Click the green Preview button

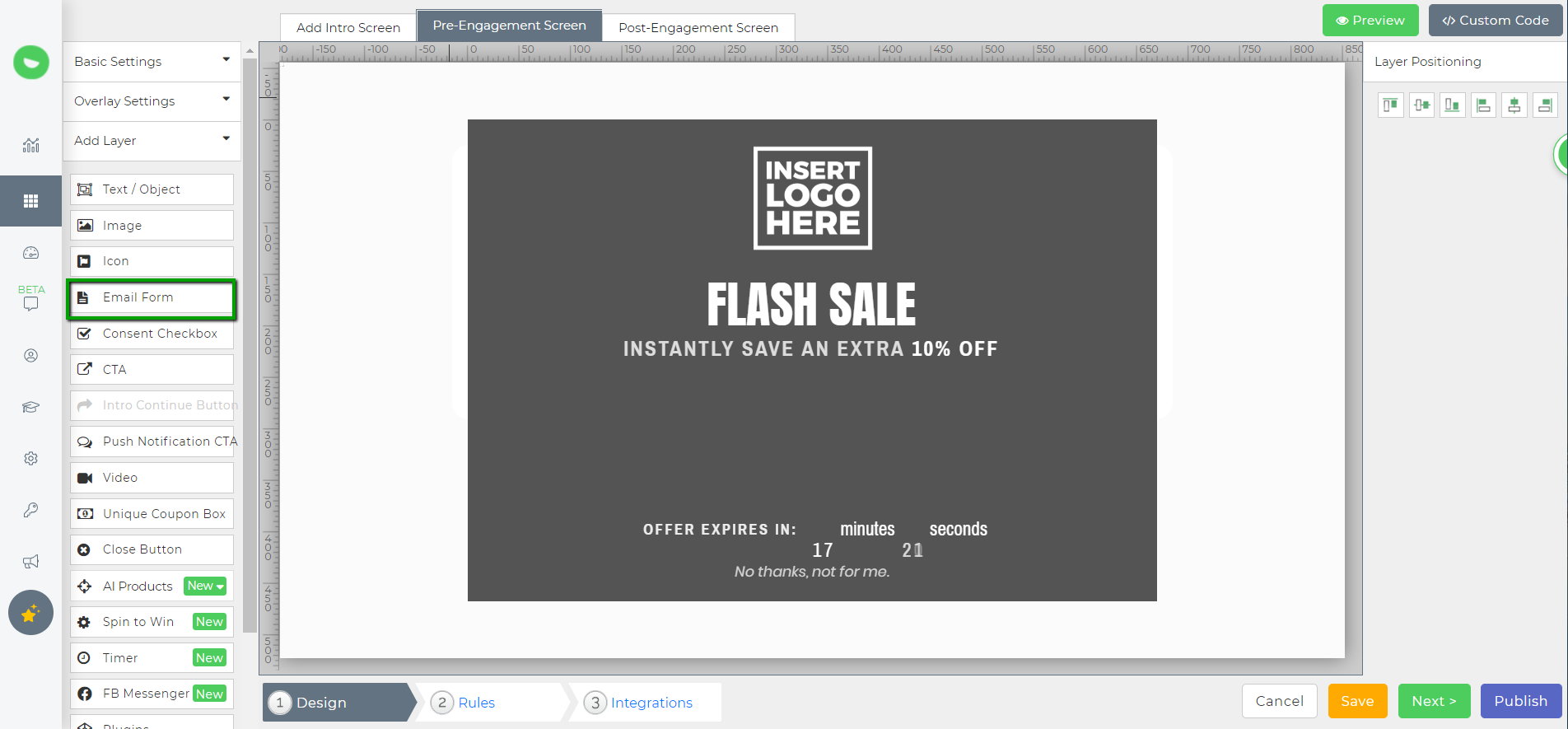coord(1370,21)
